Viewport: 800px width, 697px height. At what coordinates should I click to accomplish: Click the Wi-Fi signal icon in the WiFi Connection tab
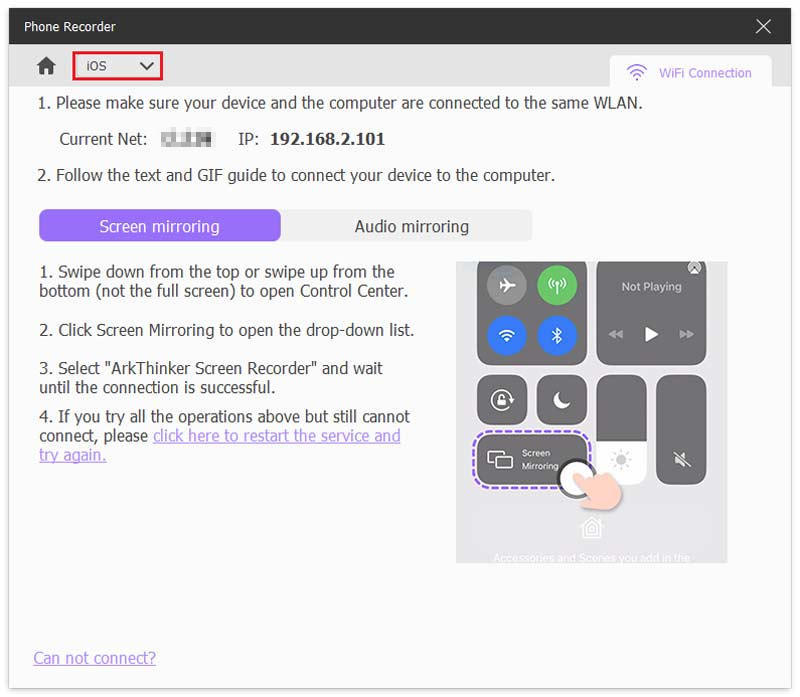636,72
